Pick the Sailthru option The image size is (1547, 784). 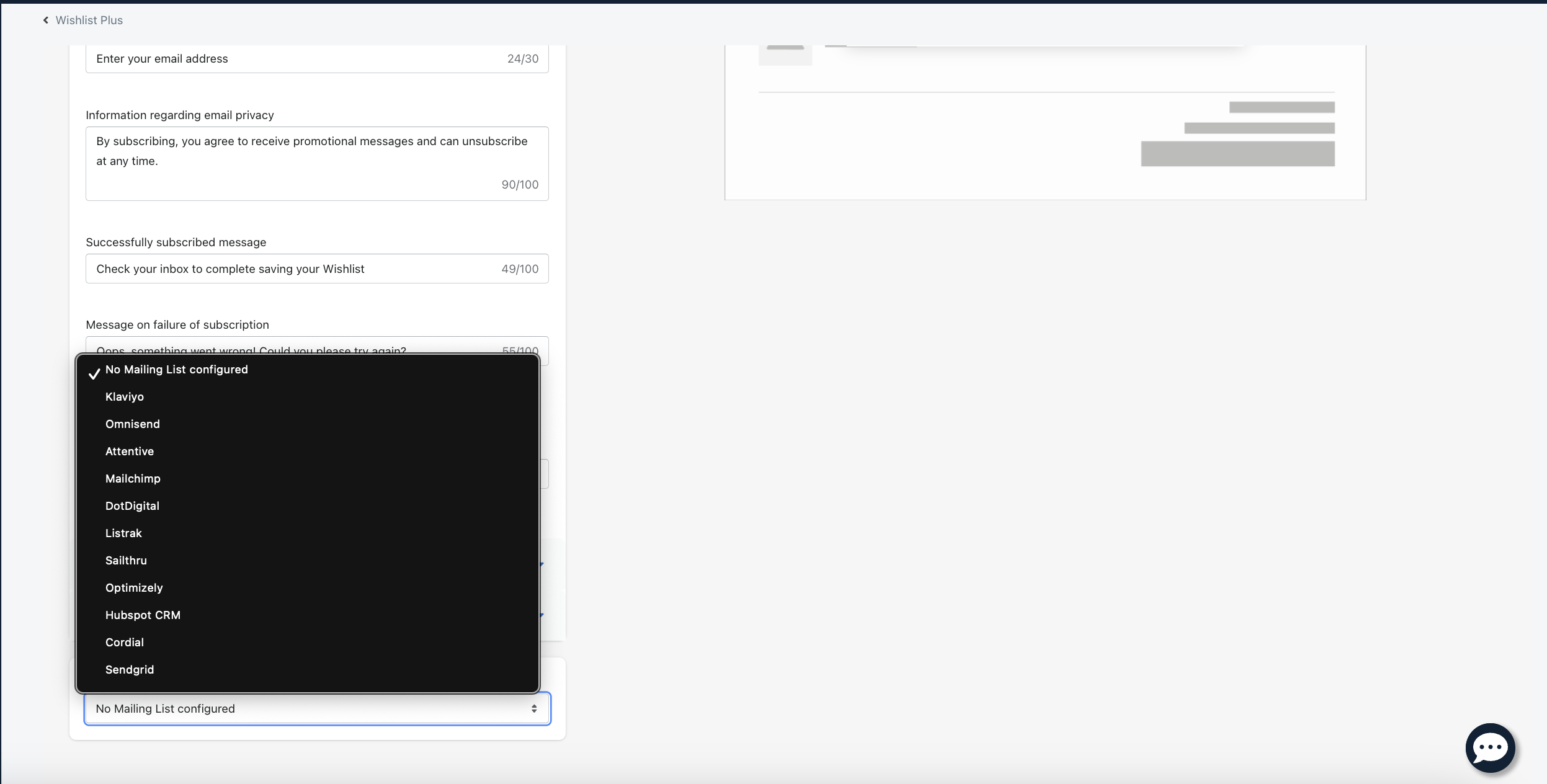pos(126,561)
